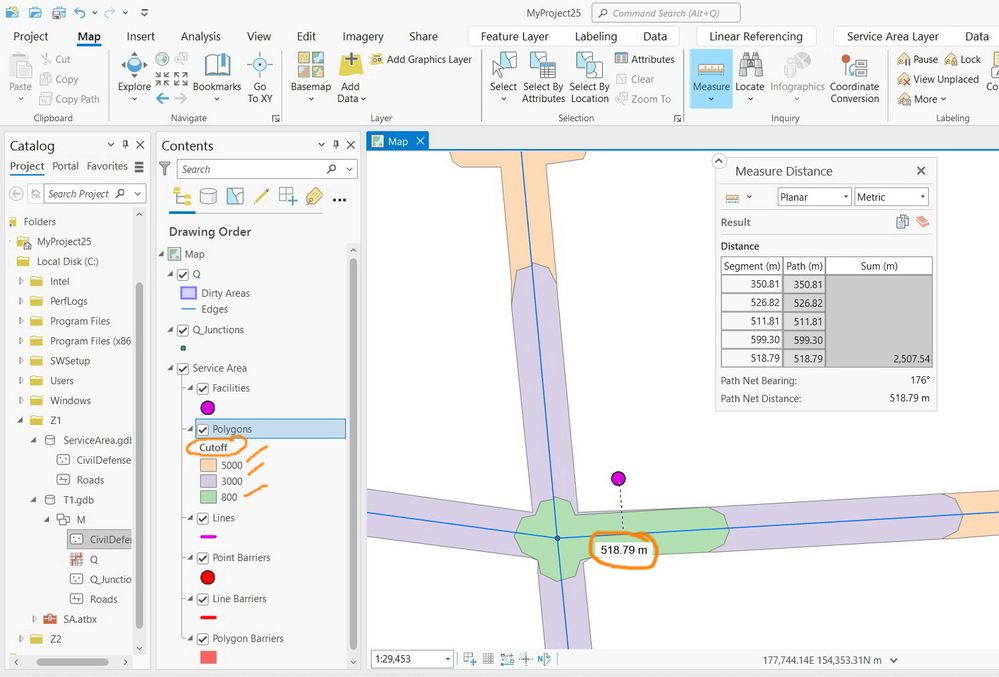Open the Analysis ribbon tab
Screen dimensions: 999x677
(x=200, y=36)
